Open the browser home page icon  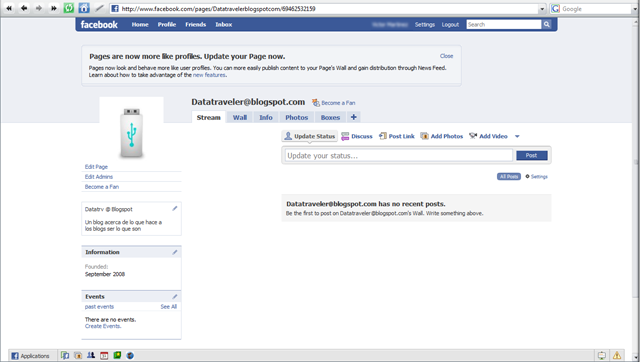click(x=84, y=8)
